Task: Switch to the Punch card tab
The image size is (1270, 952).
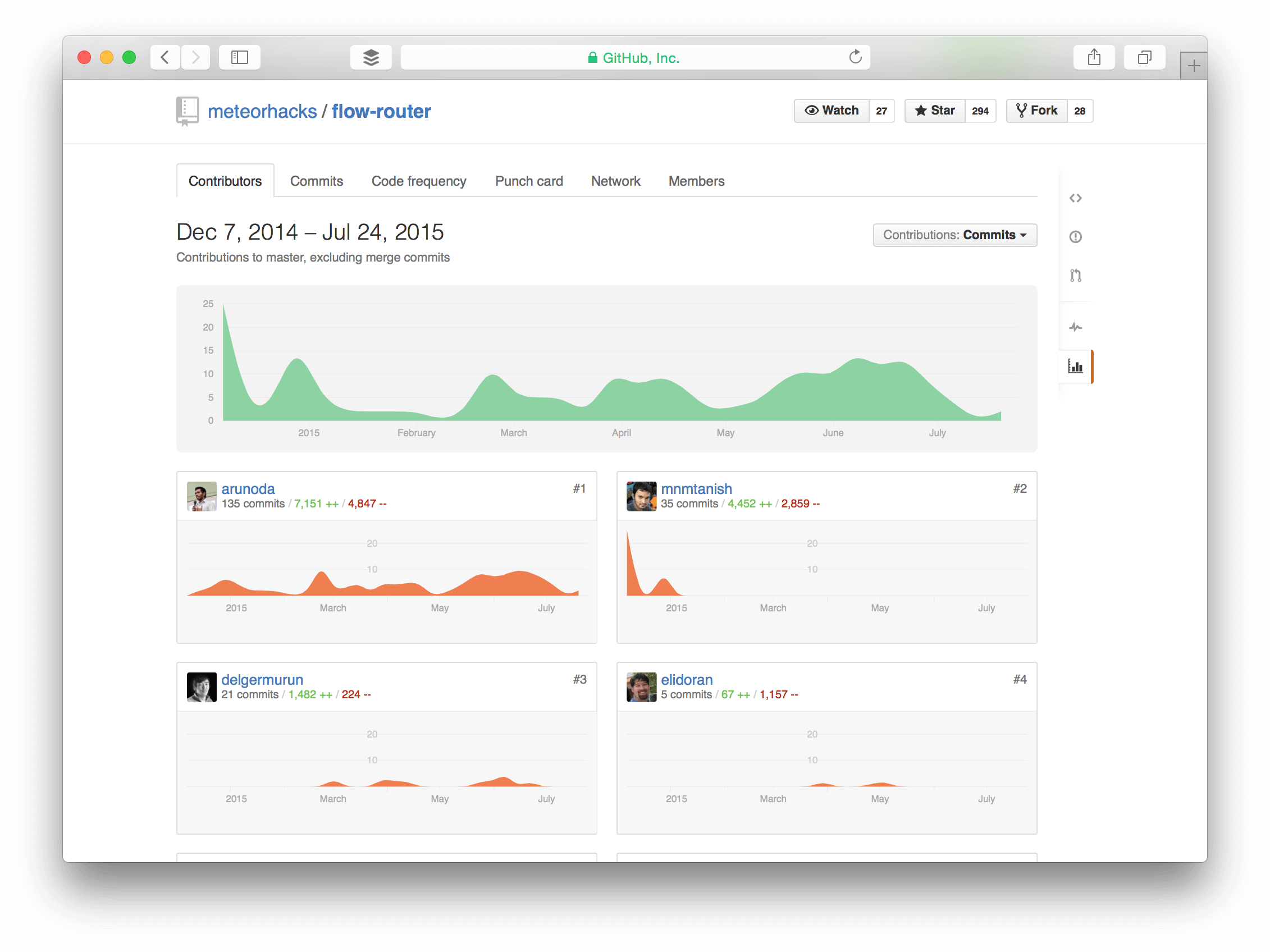Action: tap(529, 181)
